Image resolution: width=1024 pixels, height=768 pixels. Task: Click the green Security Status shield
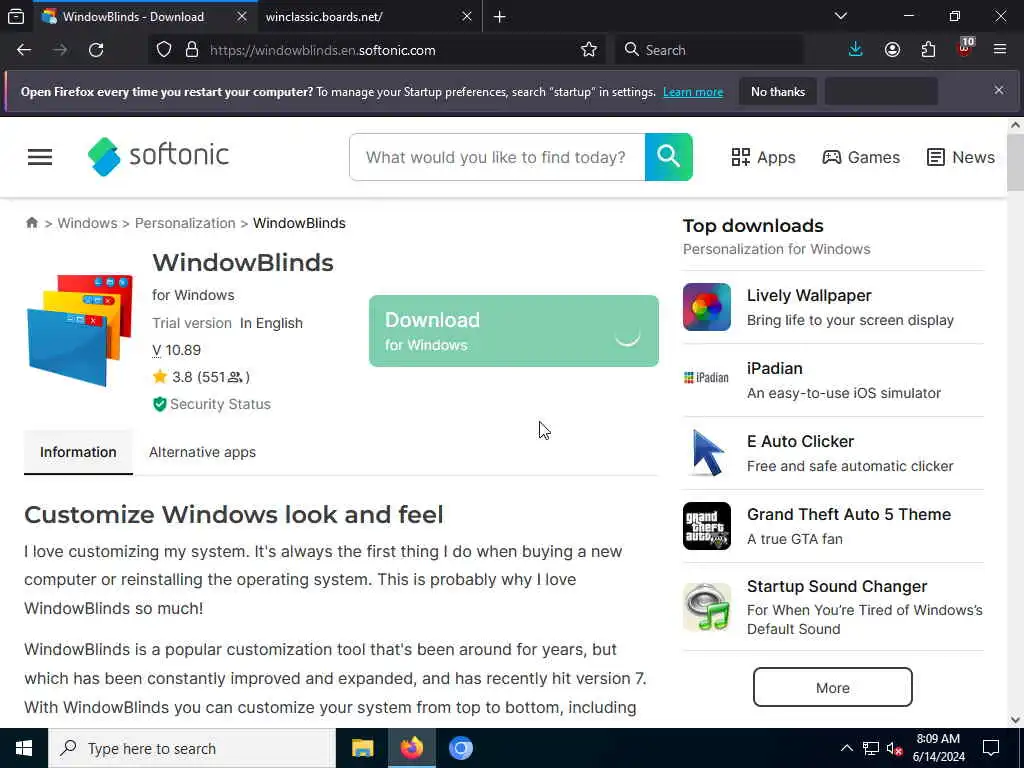pyautogui.click(x=159, y=404)
